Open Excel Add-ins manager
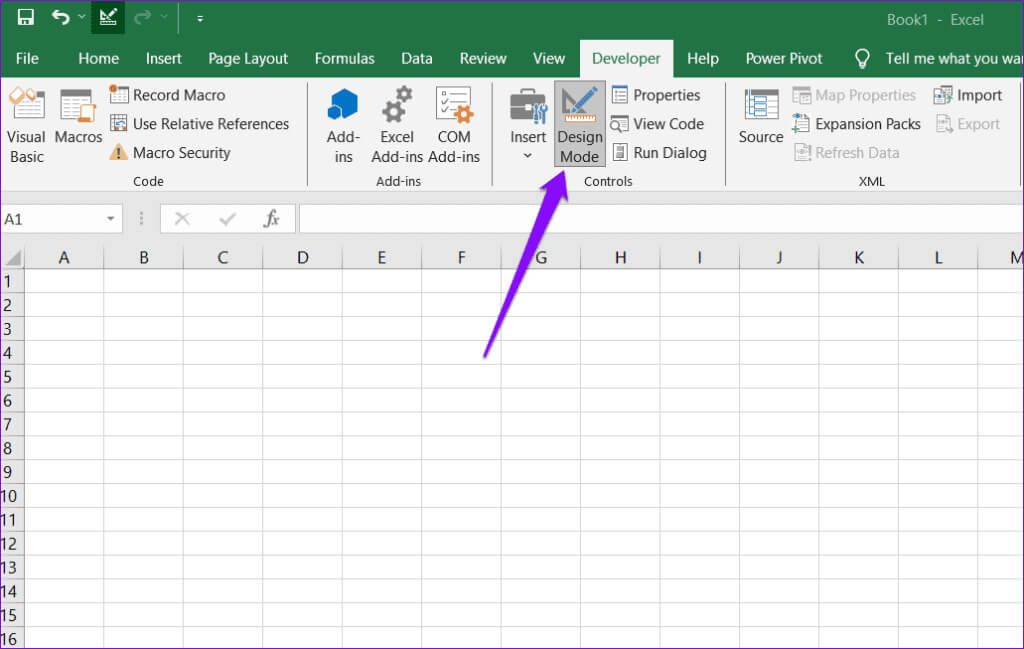Screen dimensions: 1024x649 (397, 125)
